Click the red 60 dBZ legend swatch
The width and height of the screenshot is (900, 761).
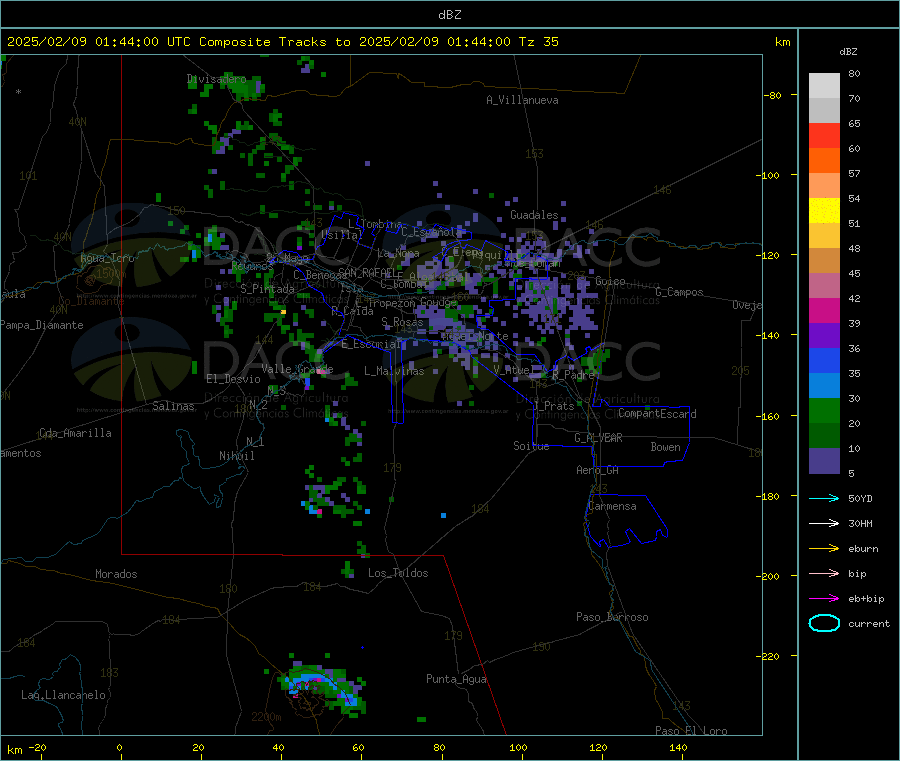click(x=824, y=135)
